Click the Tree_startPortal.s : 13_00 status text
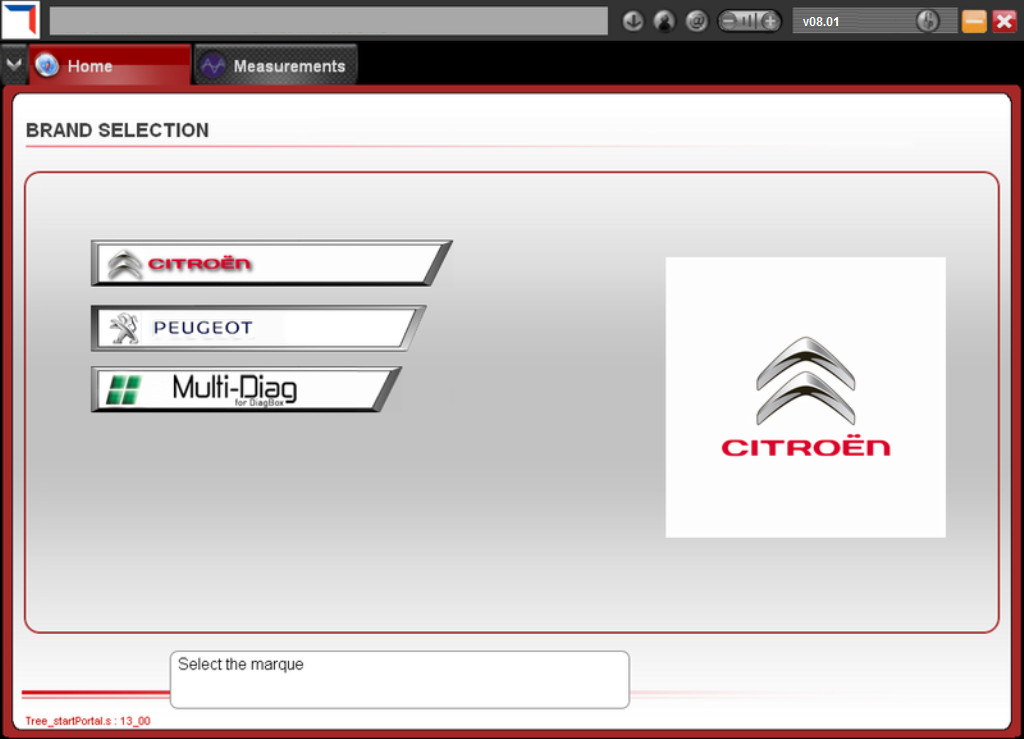 88,721
